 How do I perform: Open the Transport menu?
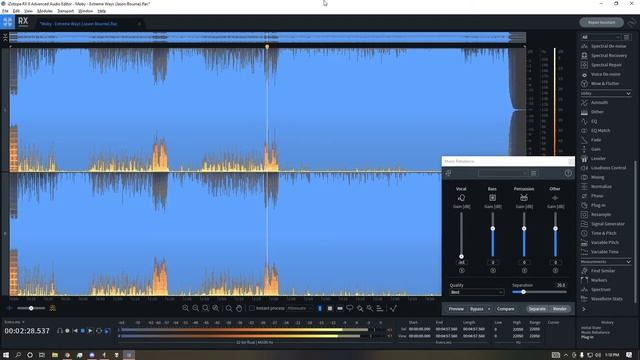[65, 11]
